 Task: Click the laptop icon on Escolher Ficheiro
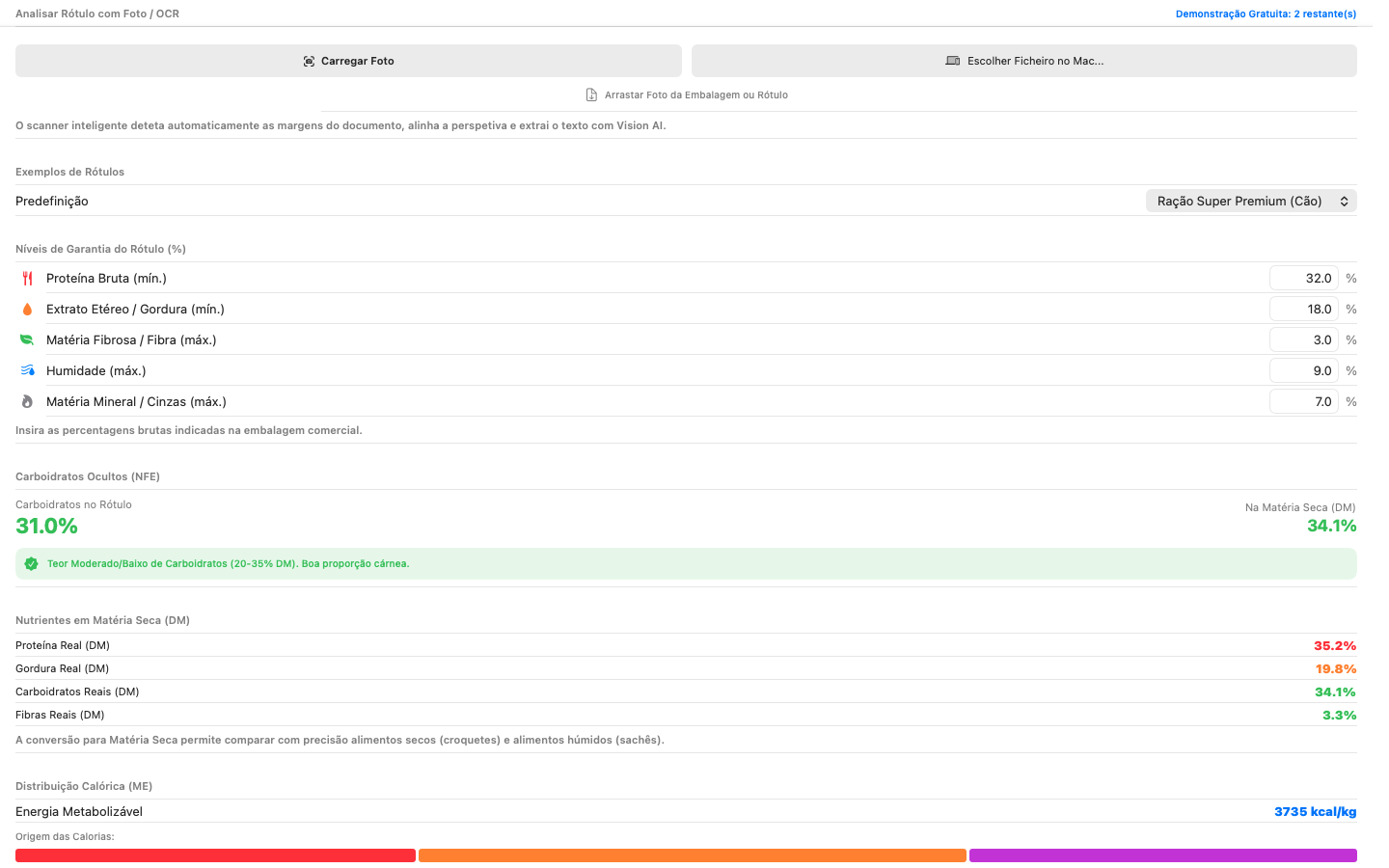coord(953,61)
